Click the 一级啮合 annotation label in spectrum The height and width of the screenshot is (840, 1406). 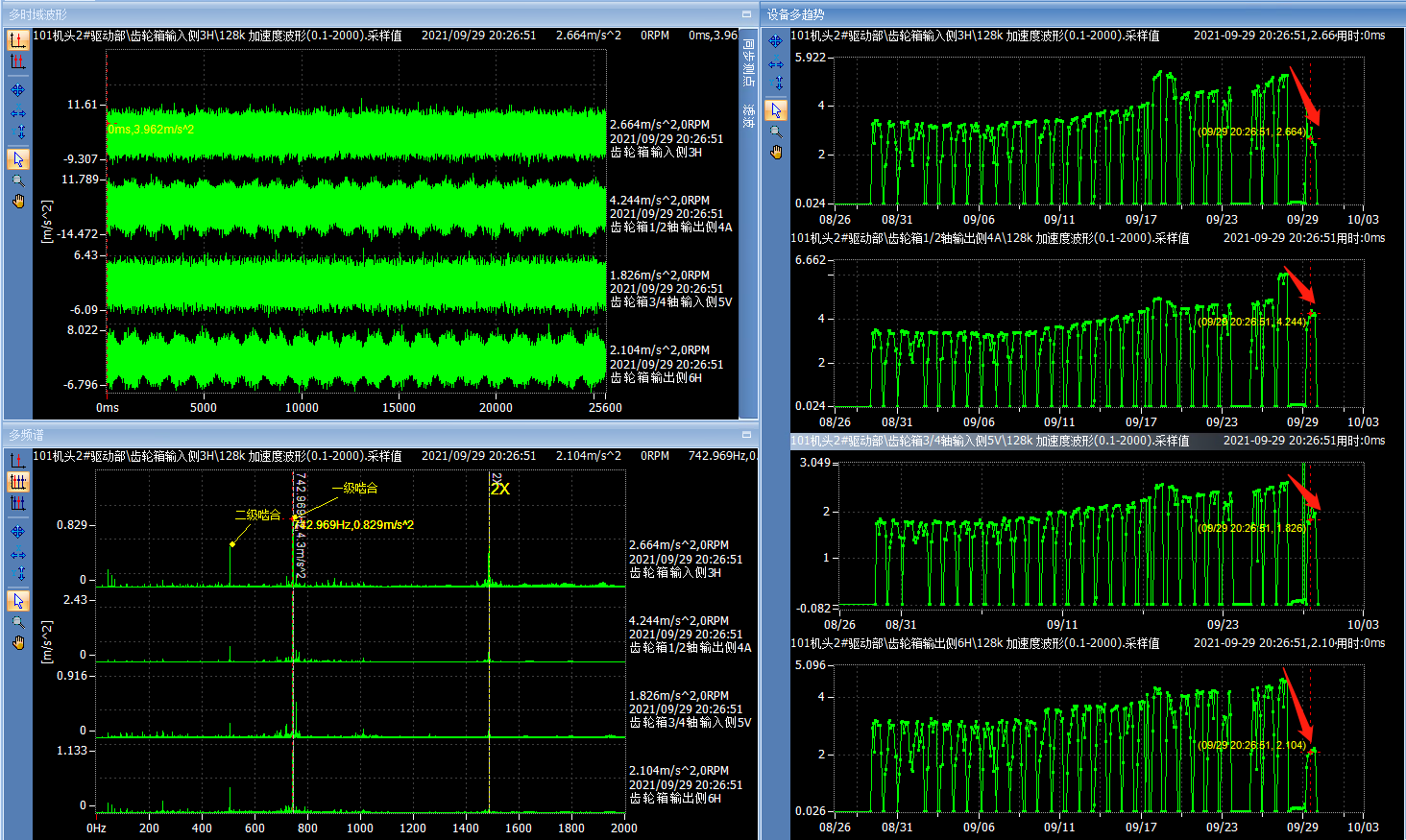pos(354,488)
